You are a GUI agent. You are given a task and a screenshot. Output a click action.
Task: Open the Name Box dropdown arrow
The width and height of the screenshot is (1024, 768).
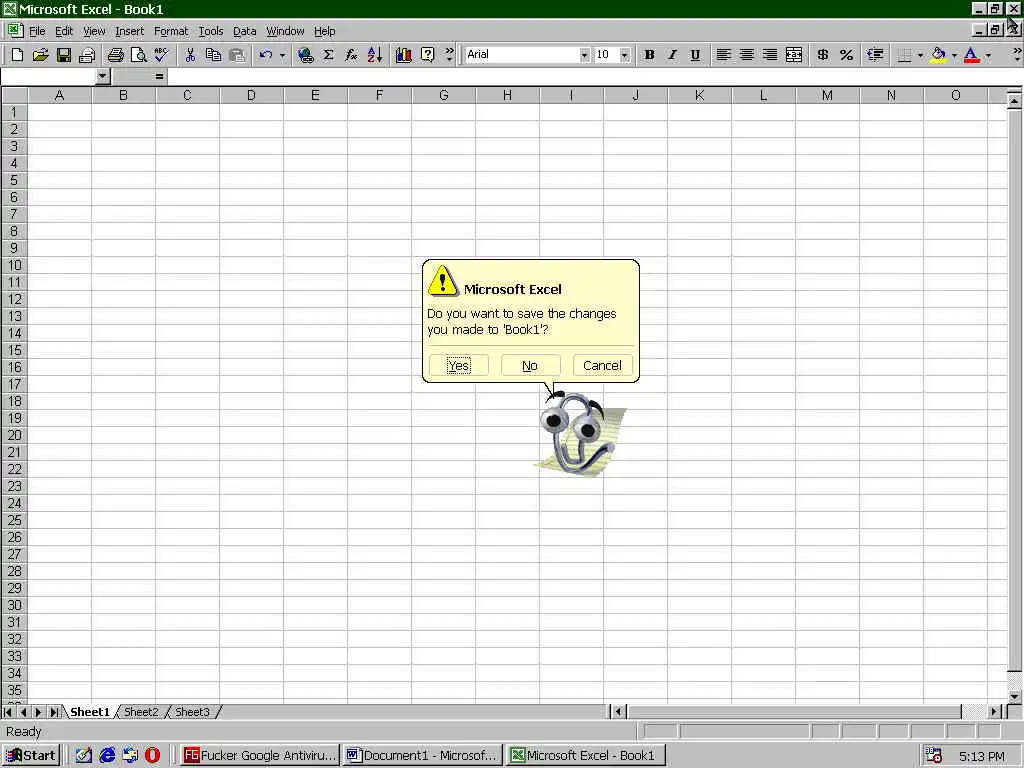coord(102,76)
